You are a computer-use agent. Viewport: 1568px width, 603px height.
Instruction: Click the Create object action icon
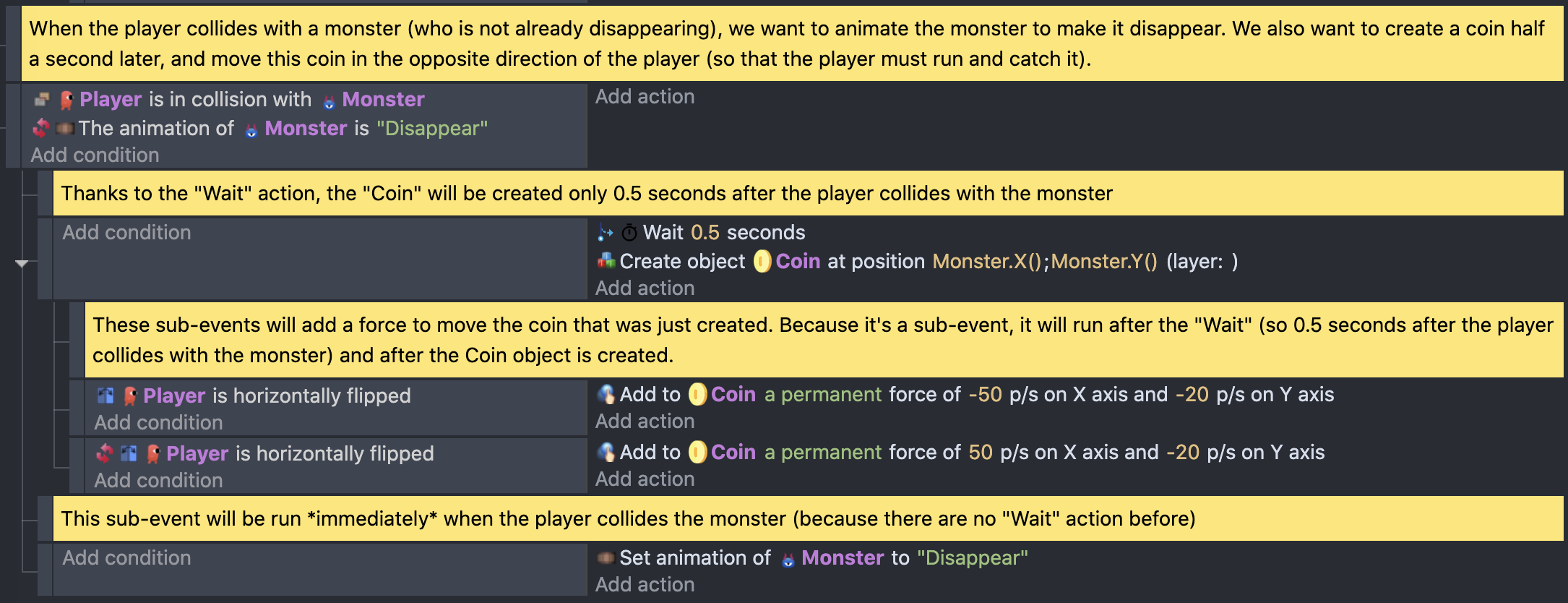click(606, 261)
